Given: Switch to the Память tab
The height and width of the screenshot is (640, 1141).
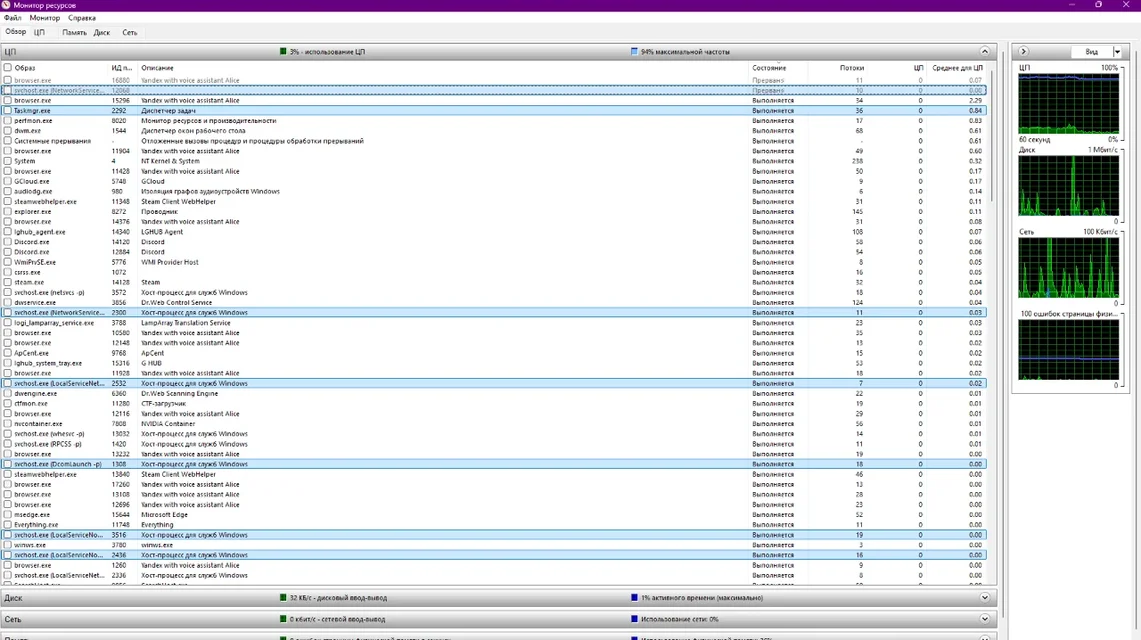Looking at the screenshot, I should coord(74,32).
